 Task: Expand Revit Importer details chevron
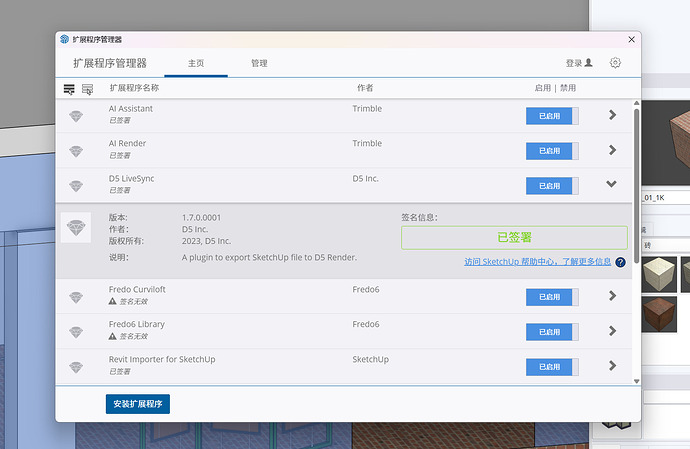[612, 365]
